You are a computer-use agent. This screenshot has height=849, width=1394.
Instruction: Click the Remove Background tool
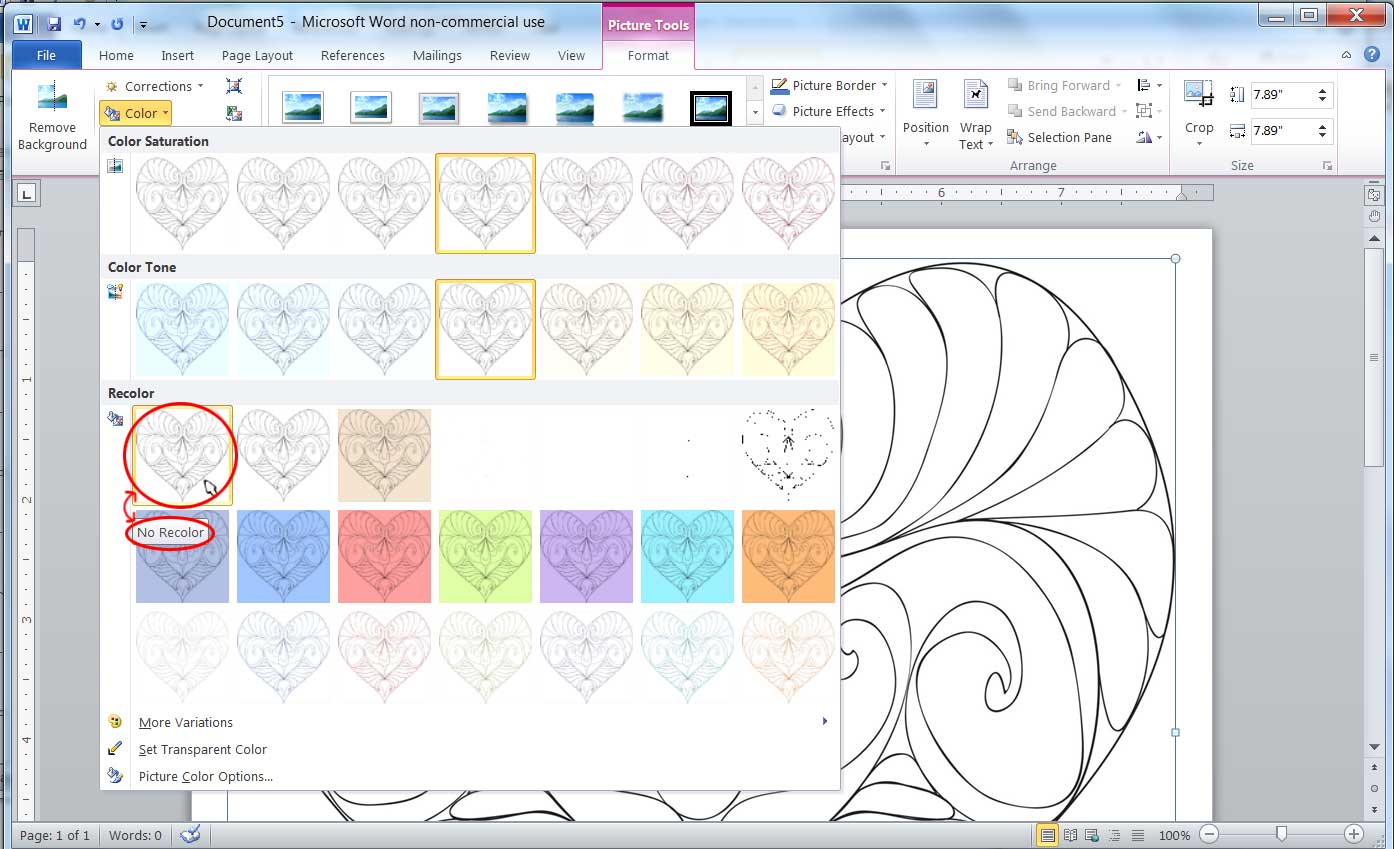(x=52, y=113)
